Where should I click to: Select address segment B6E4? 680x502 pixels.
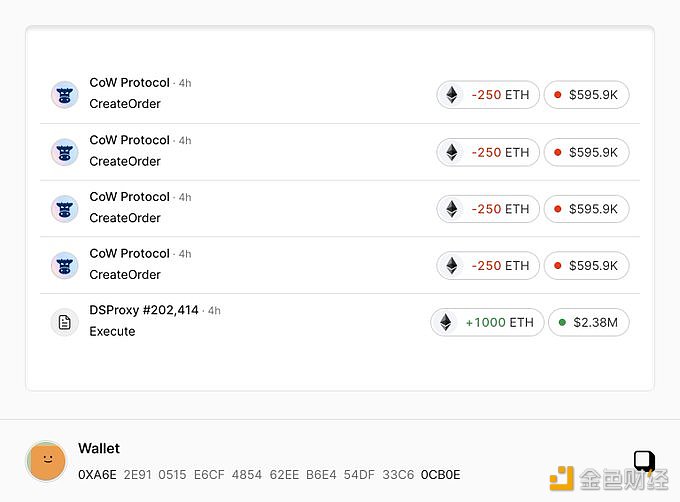[x=321, y=475]
